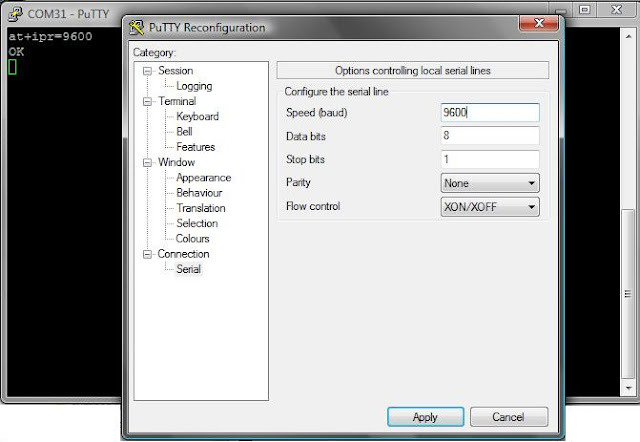Screen dimensions: 640x442
Task: Select the Connection category
Action: [x=183, y=254]
